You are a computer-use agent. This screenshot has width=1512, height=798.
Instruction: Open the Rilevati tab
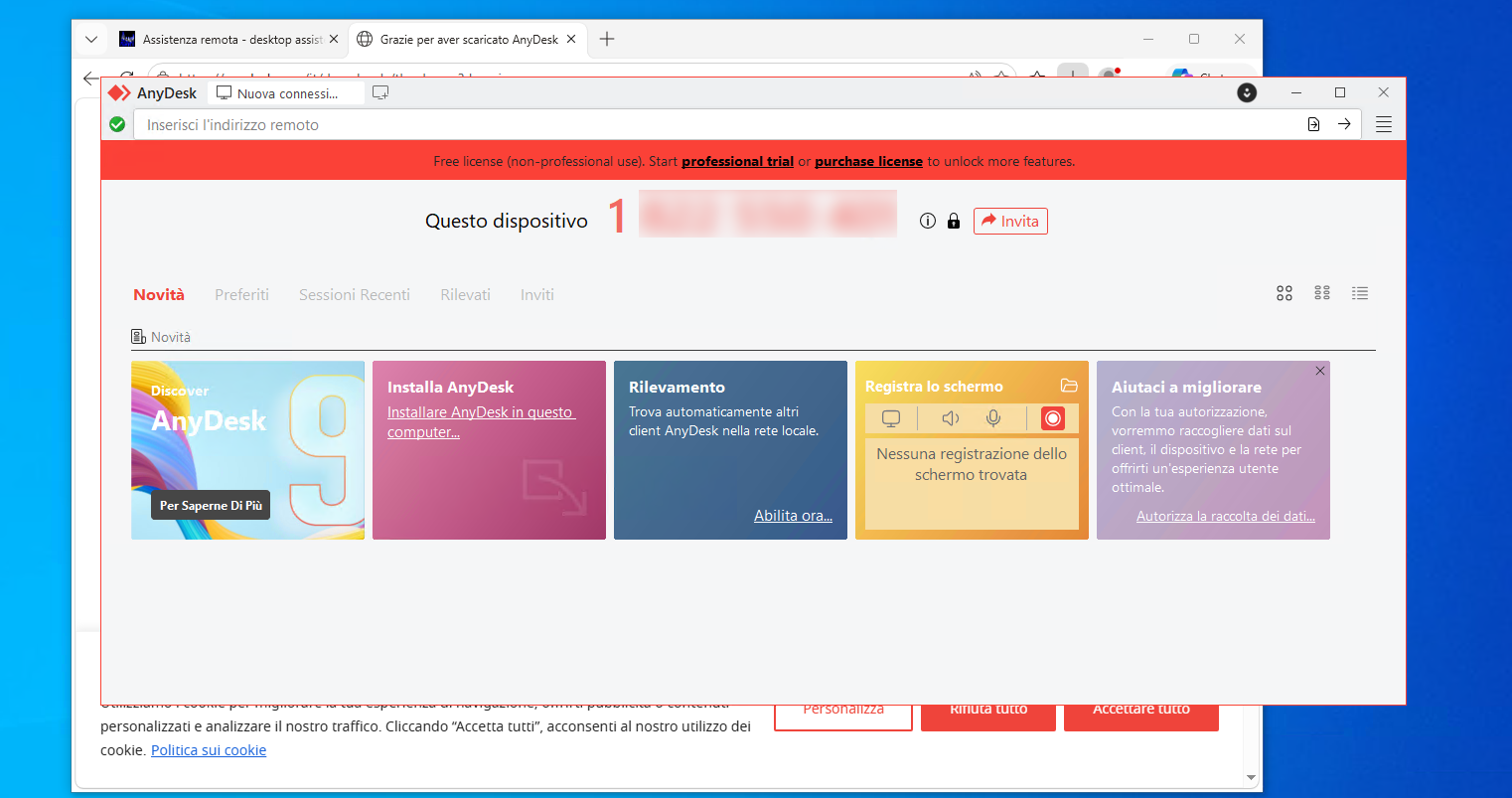click(465, 294)
